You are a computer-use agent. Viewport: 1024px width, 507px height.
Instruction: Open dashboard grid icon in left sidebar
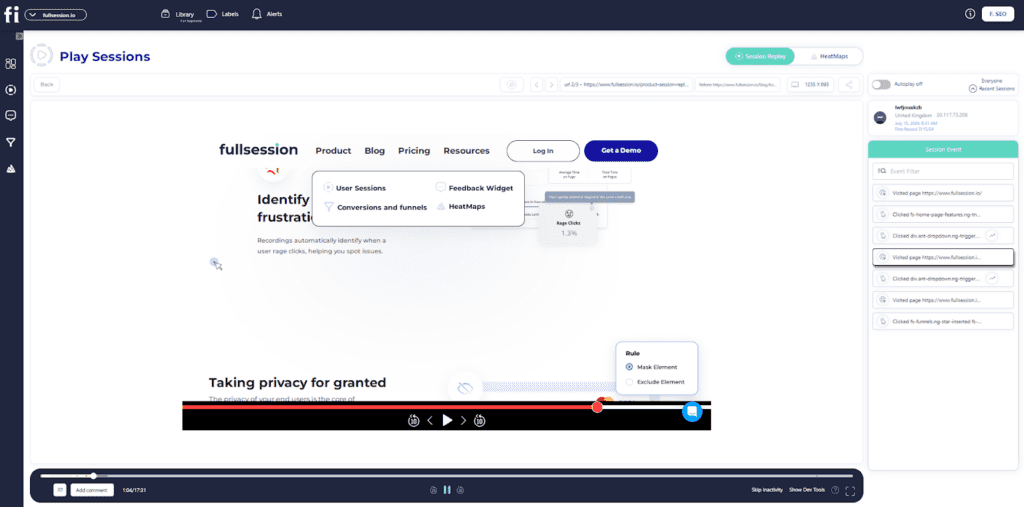coord(11,63)
